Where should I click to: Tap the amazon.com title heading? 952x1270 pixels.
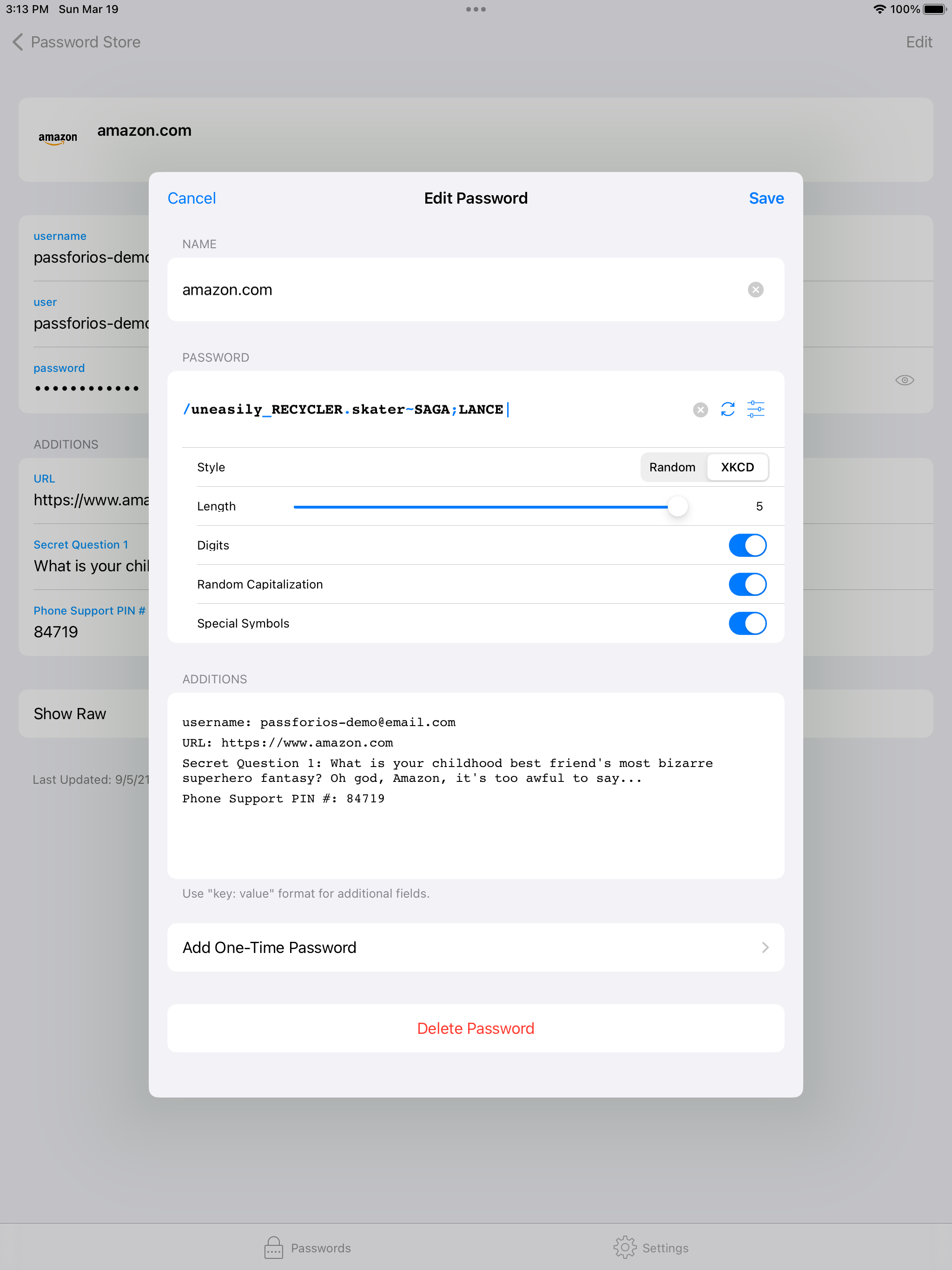[144, 131]
